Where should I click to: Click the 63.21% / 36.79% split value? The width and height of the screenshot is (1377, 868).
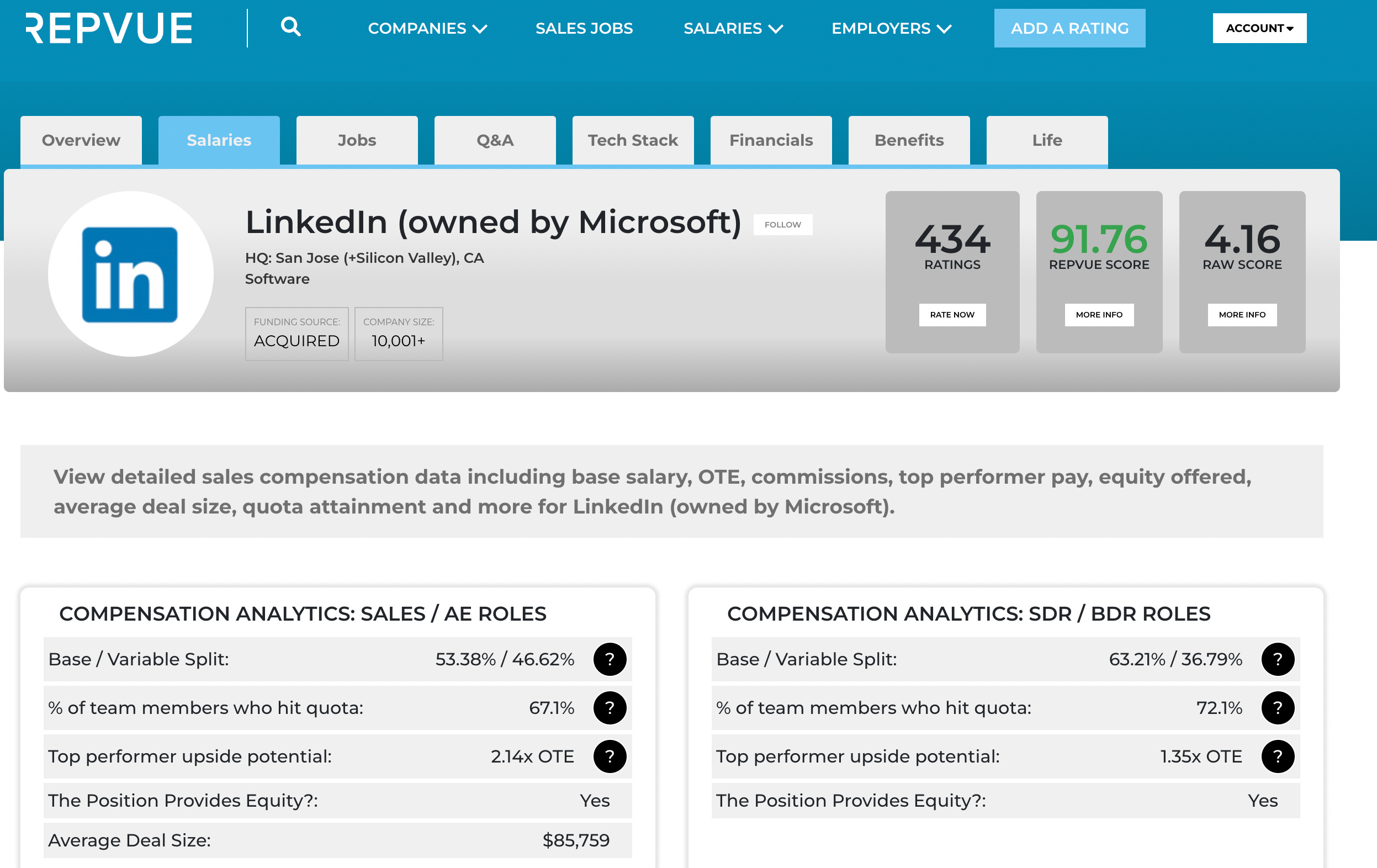pyautogui.click(x=1175, y=659)
